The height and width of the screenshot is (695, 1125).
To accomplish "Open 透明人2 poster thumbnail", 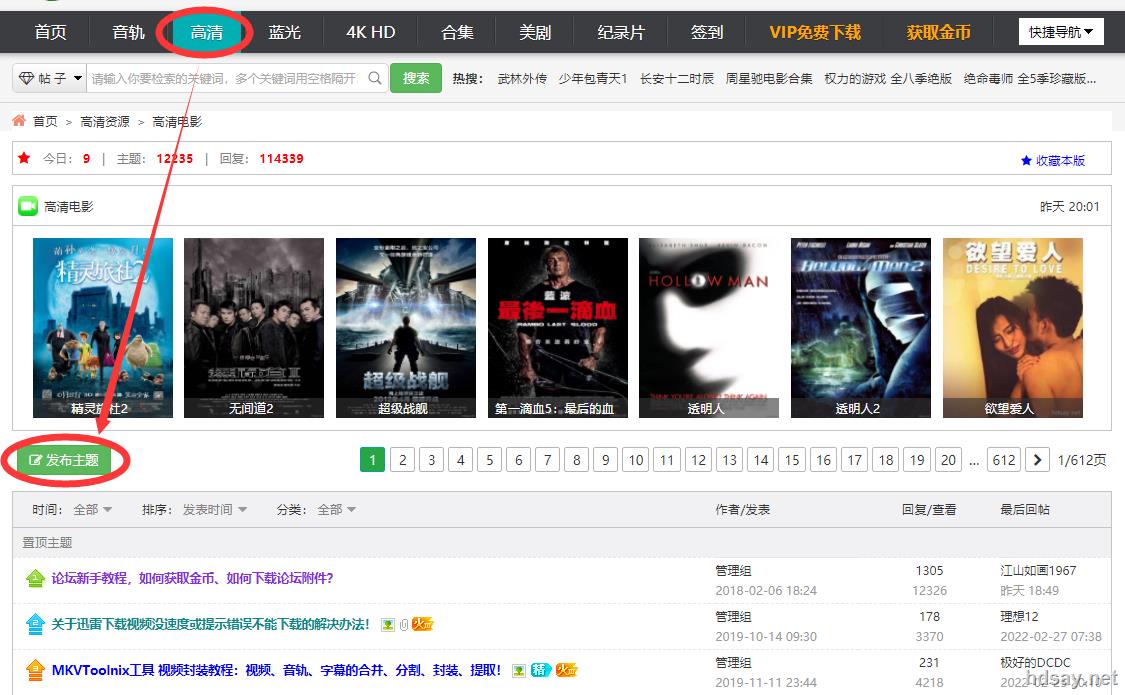I will pos(861,328).
